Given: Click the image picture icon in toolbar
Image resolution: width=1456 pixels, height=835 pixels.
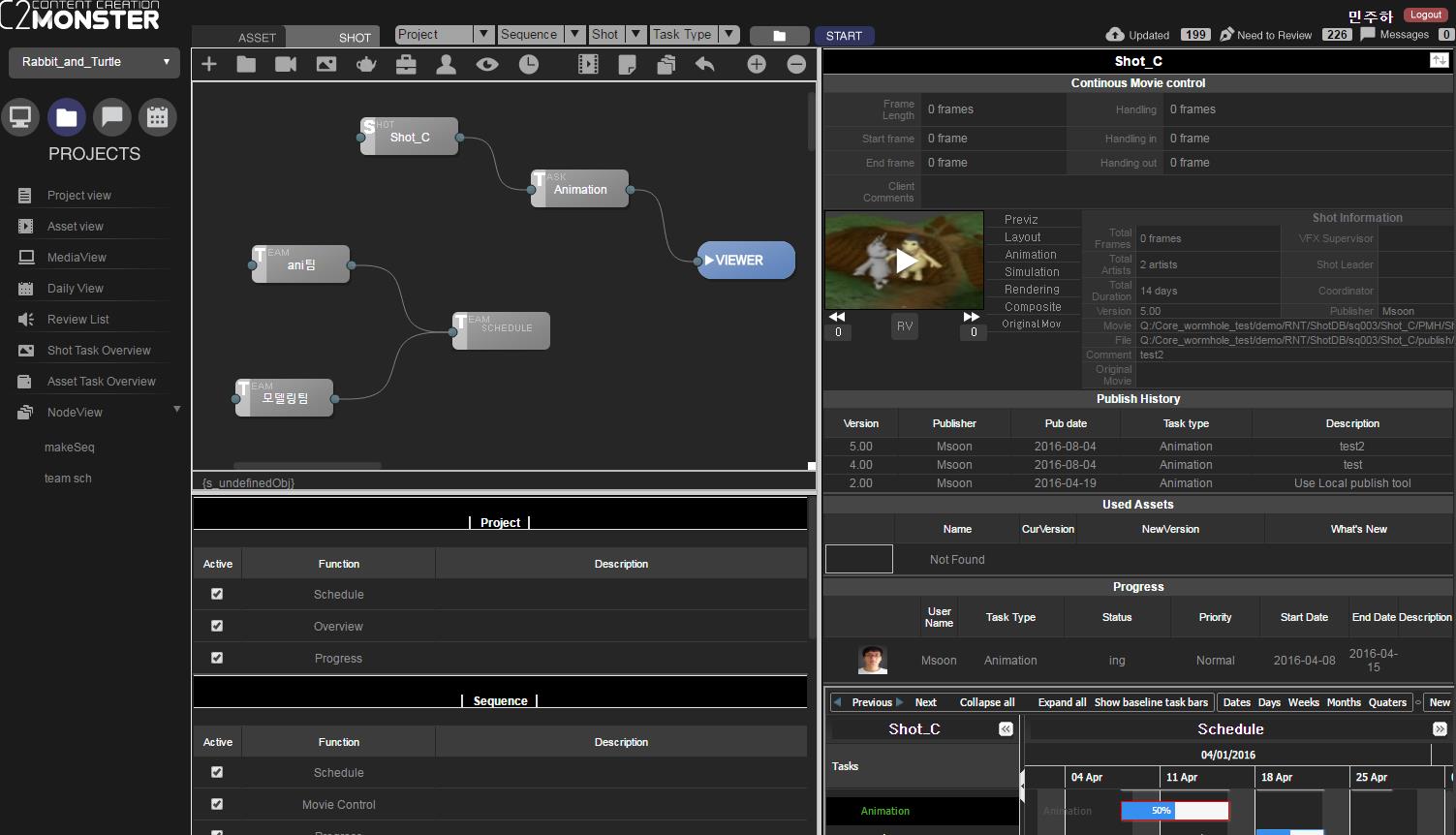Looking at the screenshot, I should point(326,64).
